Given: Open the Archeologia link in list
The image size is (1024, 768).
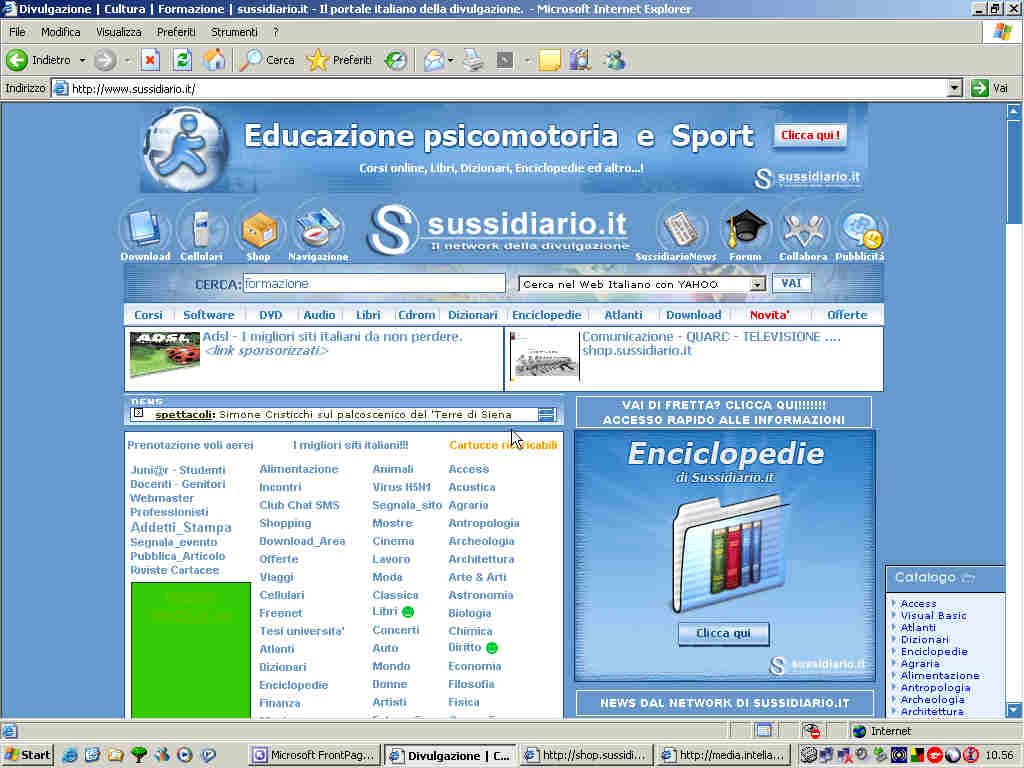Looking at the screenshot, I should (x=481, y=541).
